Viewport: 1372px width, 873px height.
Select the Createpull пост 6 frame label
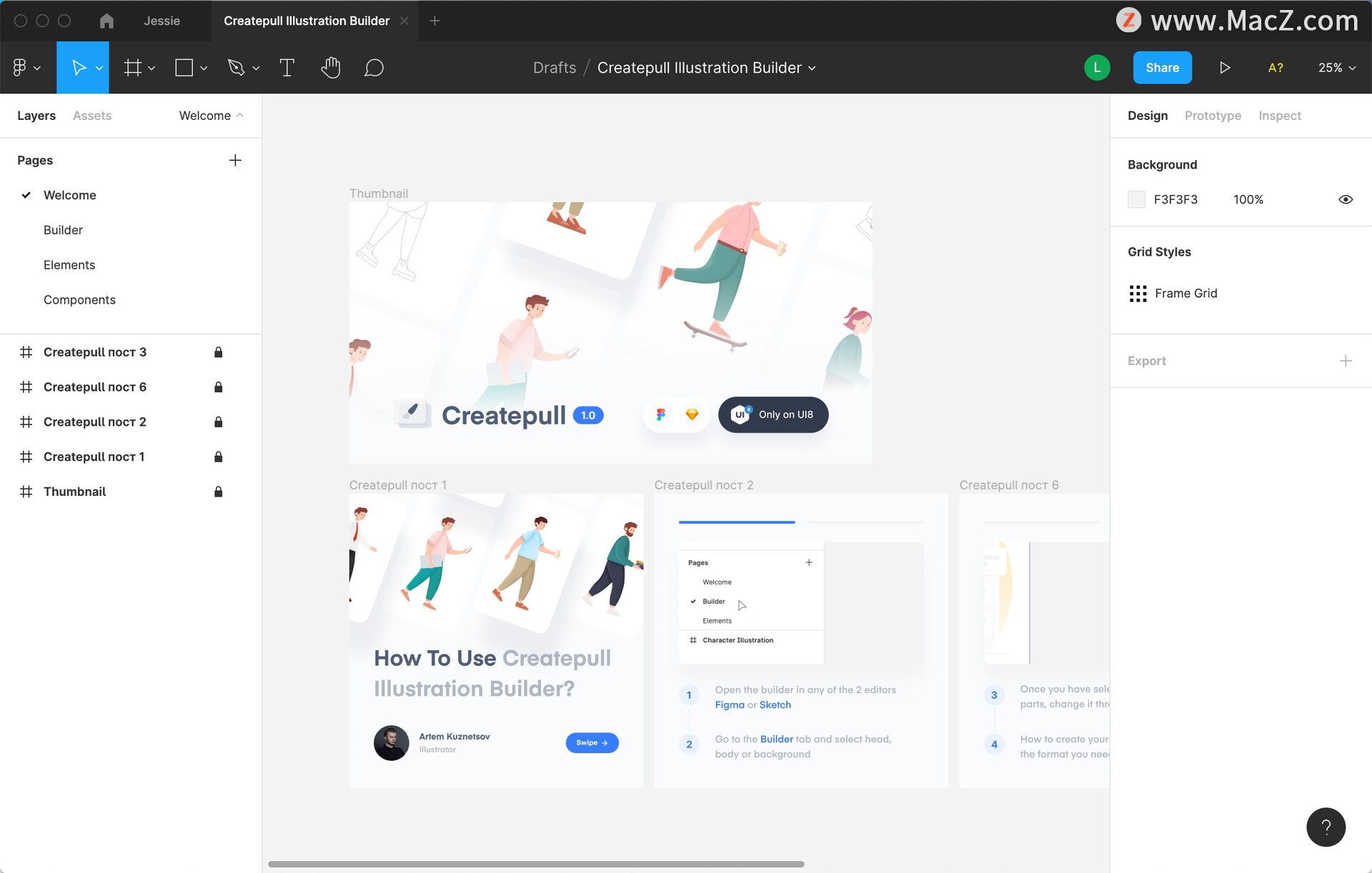coord(1009,485)
